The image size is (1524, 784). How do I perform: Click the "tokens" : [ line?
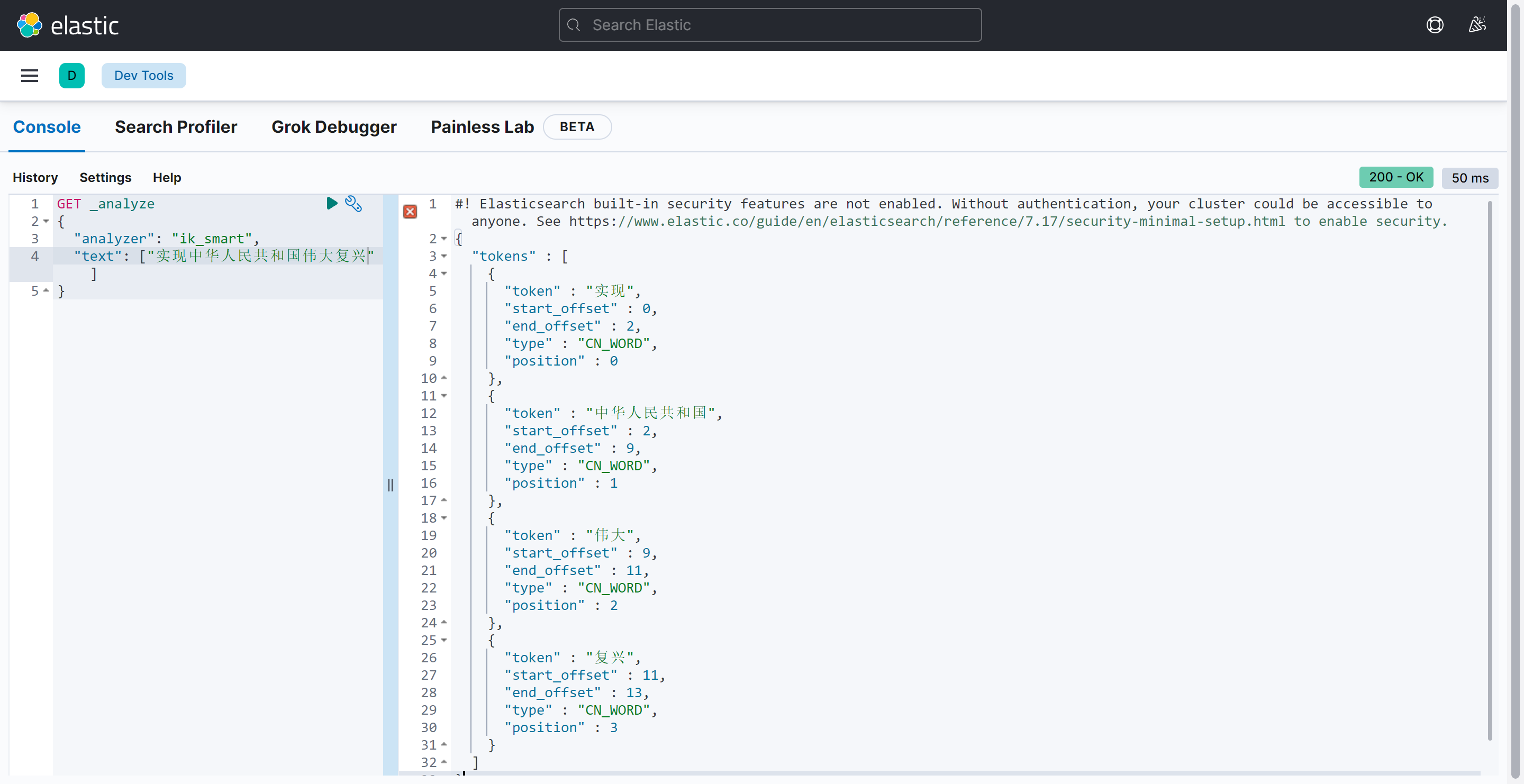pyautogui.click(x=520, y=256)
